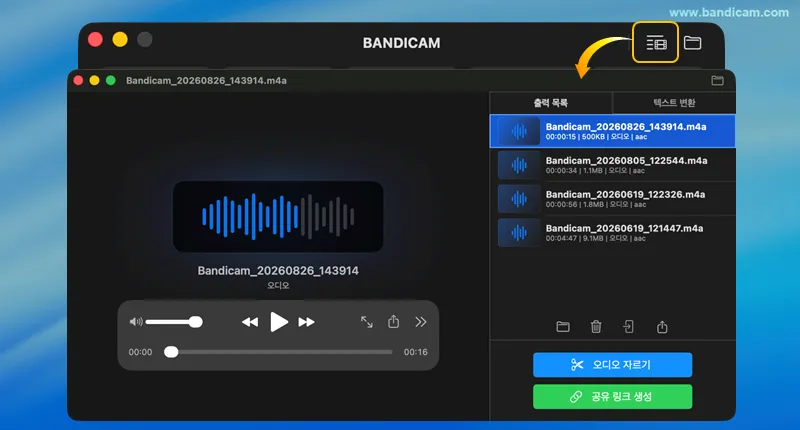The height and width of the screenshot is (430, 800).
Task: Select Bandicam_20260805_122544.m4a in list
Action: [612, 165]
